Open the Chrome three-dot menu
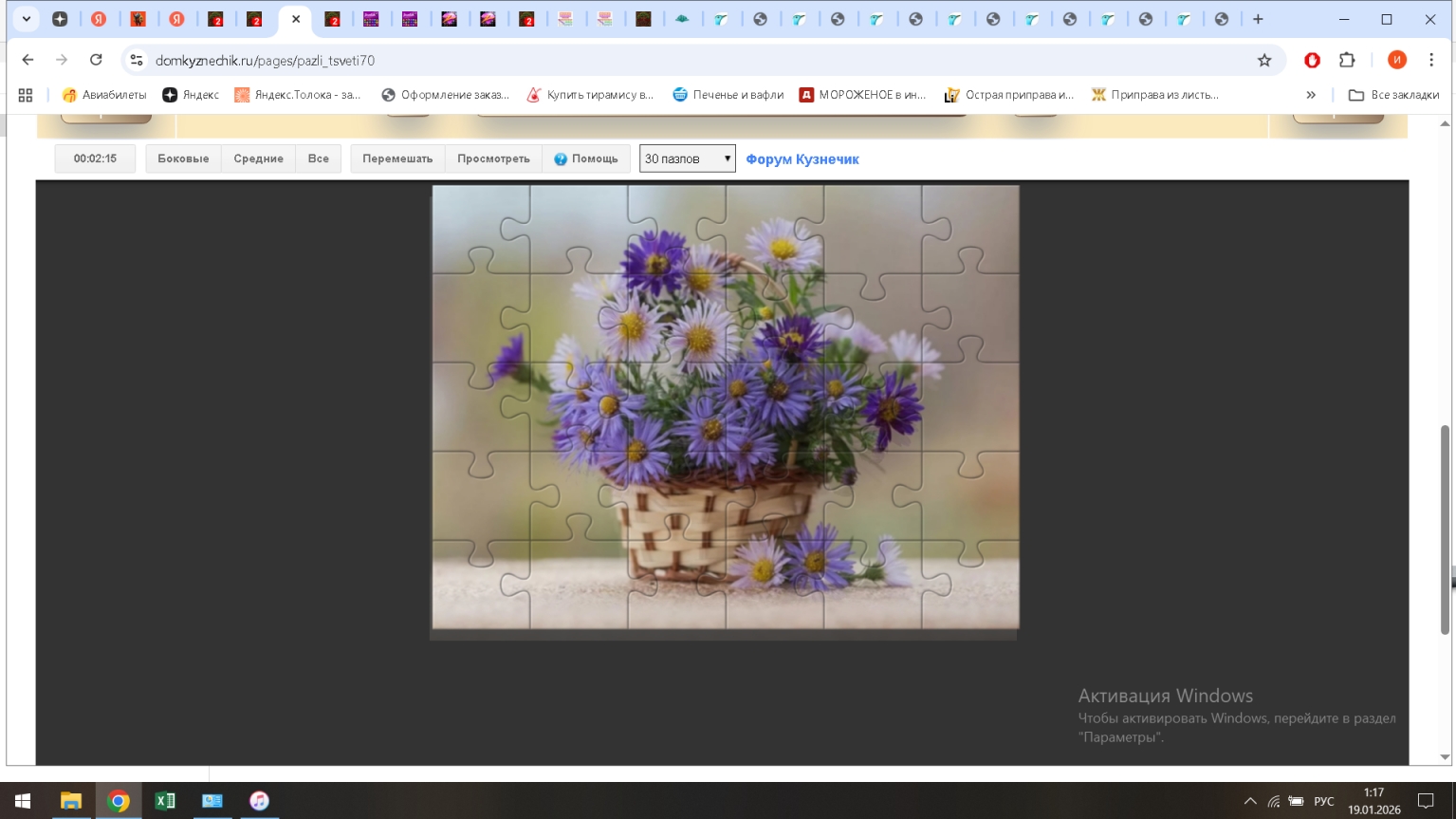The height and width of the screenshot is (819, 1456). coord(1431,60)
